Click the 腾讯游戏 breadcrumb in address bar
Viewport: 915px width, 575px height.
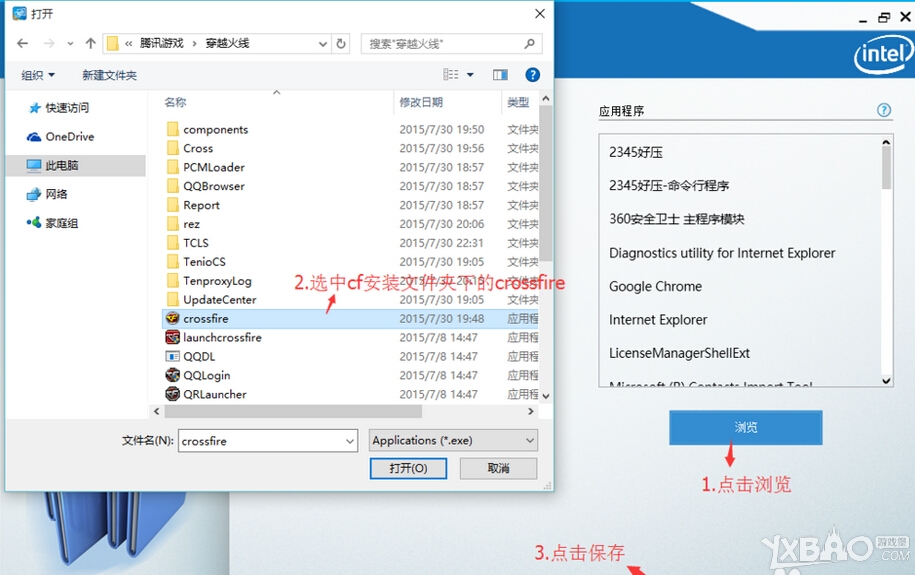click(x=162, y=43)
